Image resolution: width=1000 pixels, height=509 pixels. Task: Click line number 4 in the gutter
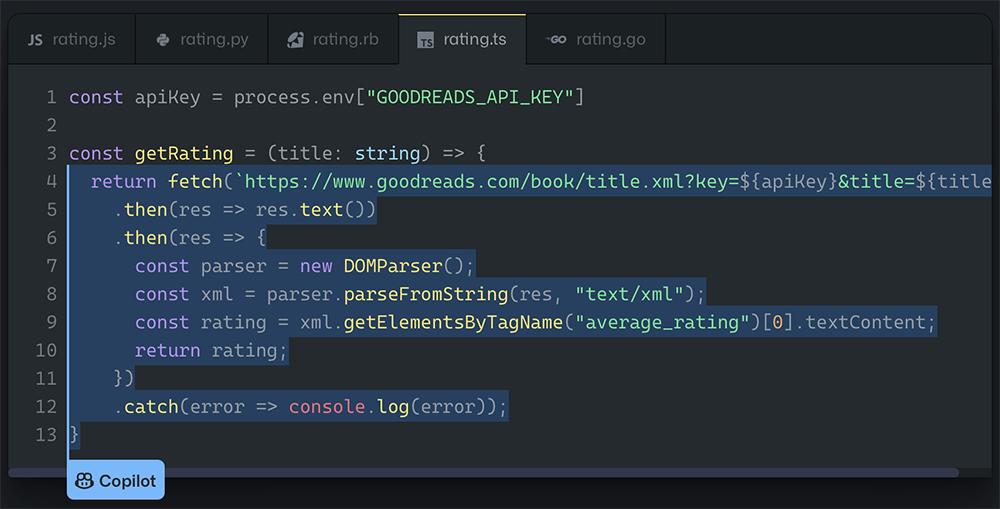pyautogui.click(x=51, y=182)
